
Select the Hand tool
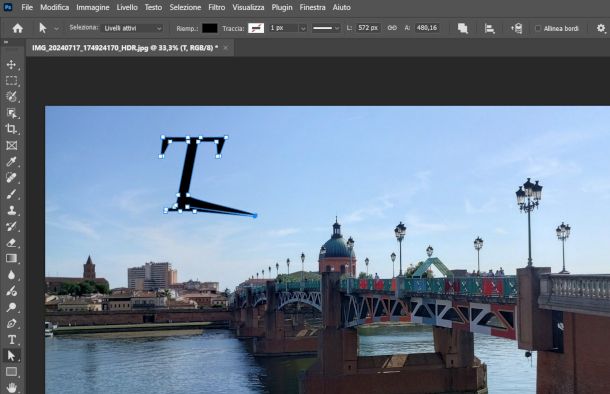(11, 387)
